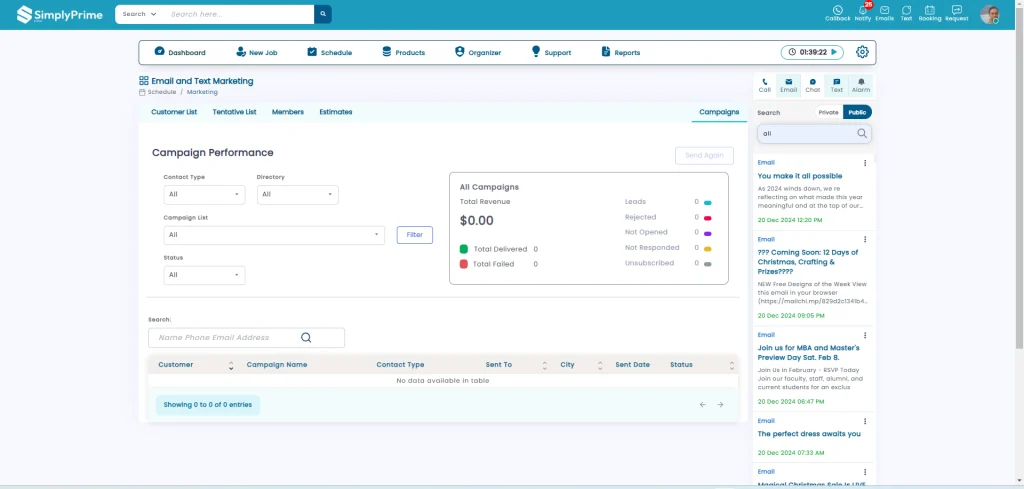Click the side panel search magnifier icon
This screenshot has height=489, width=1024.
click(862, 133)
